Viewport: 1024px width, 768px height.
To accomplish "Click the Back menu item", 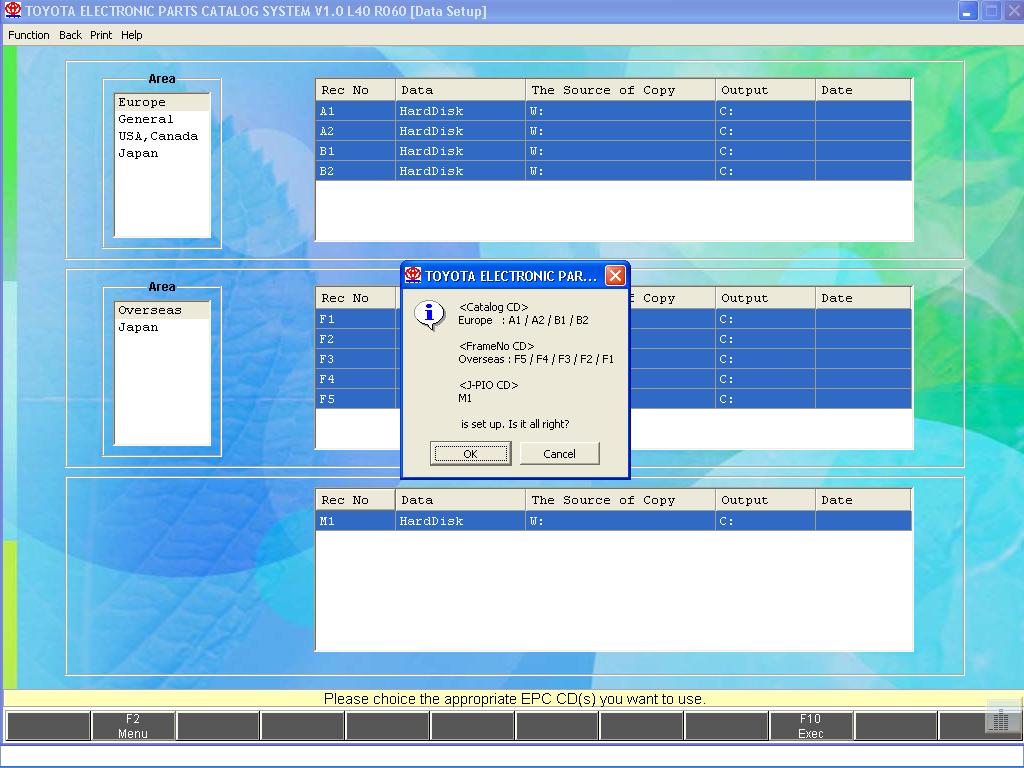I will (70, 35).
